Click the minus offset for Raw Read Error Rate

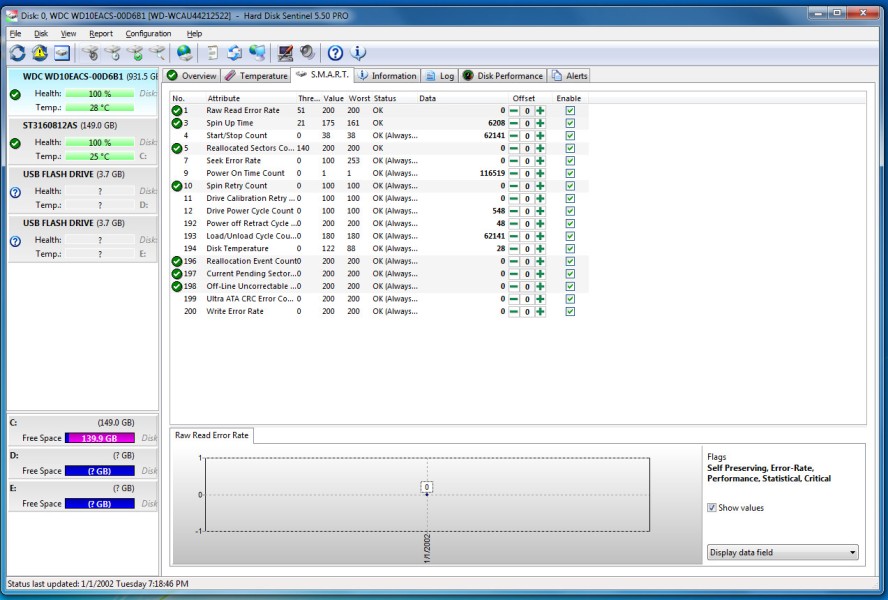514,111
